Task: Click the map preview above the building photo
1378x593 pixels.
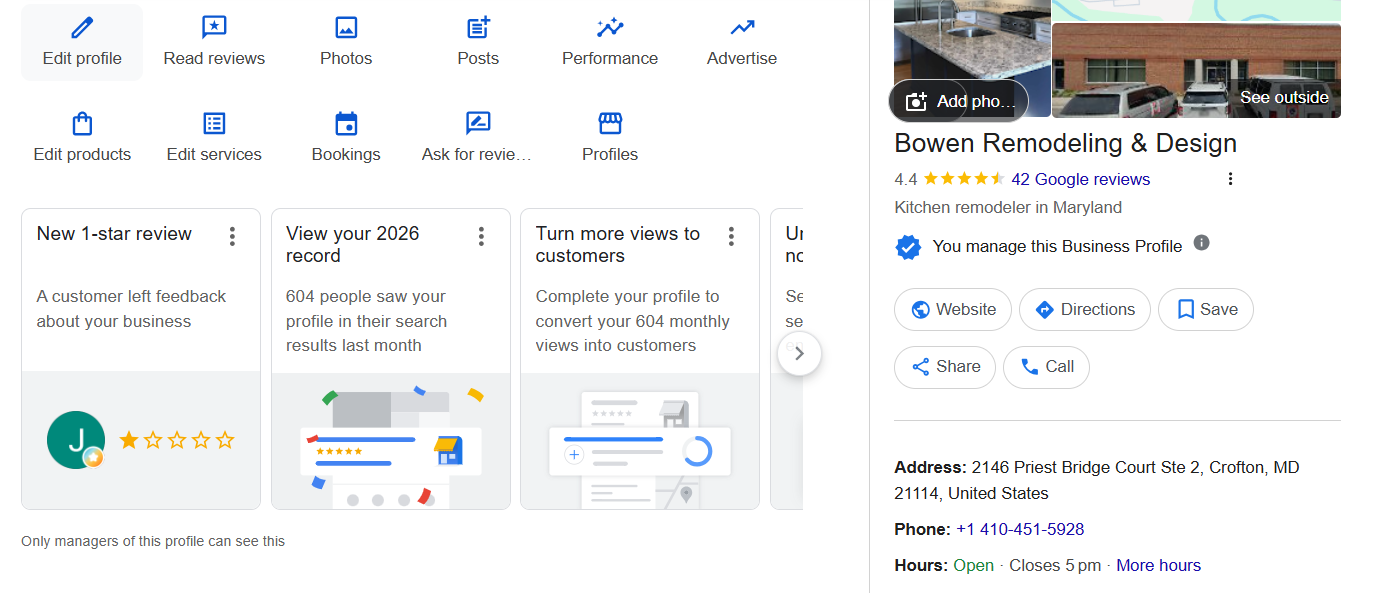Action: (x=1196, y=10)
